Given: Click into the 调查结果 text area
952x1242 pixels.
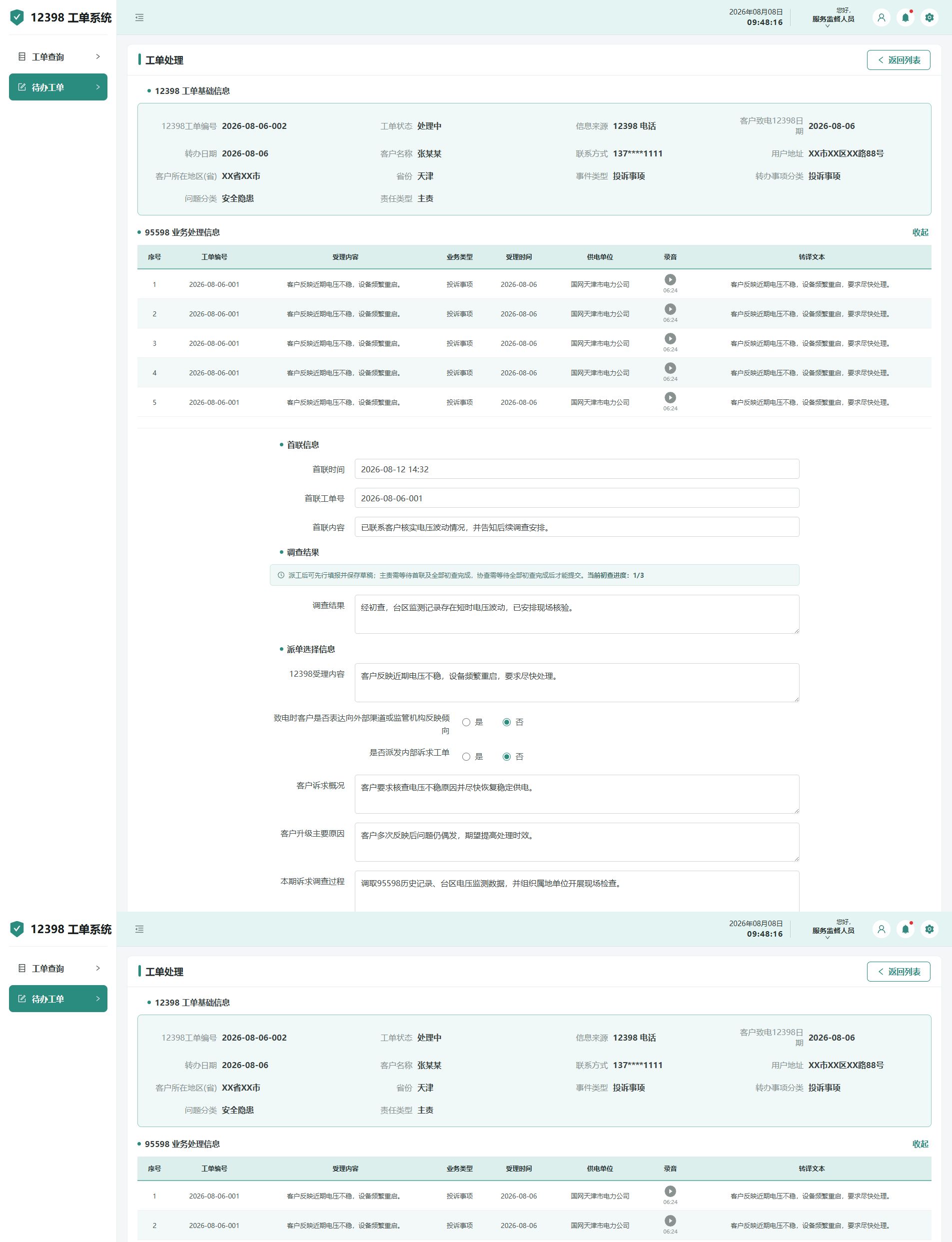Looking at the screenshot, I should [577, 614].
